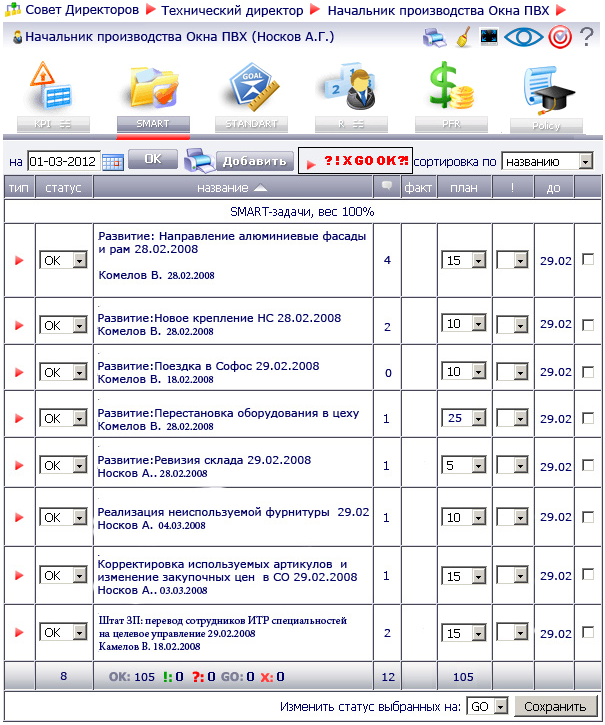Click red arrow in Поездка в Софос row
The height and width of the screenshot is (725, 605).
coord(19,372)
